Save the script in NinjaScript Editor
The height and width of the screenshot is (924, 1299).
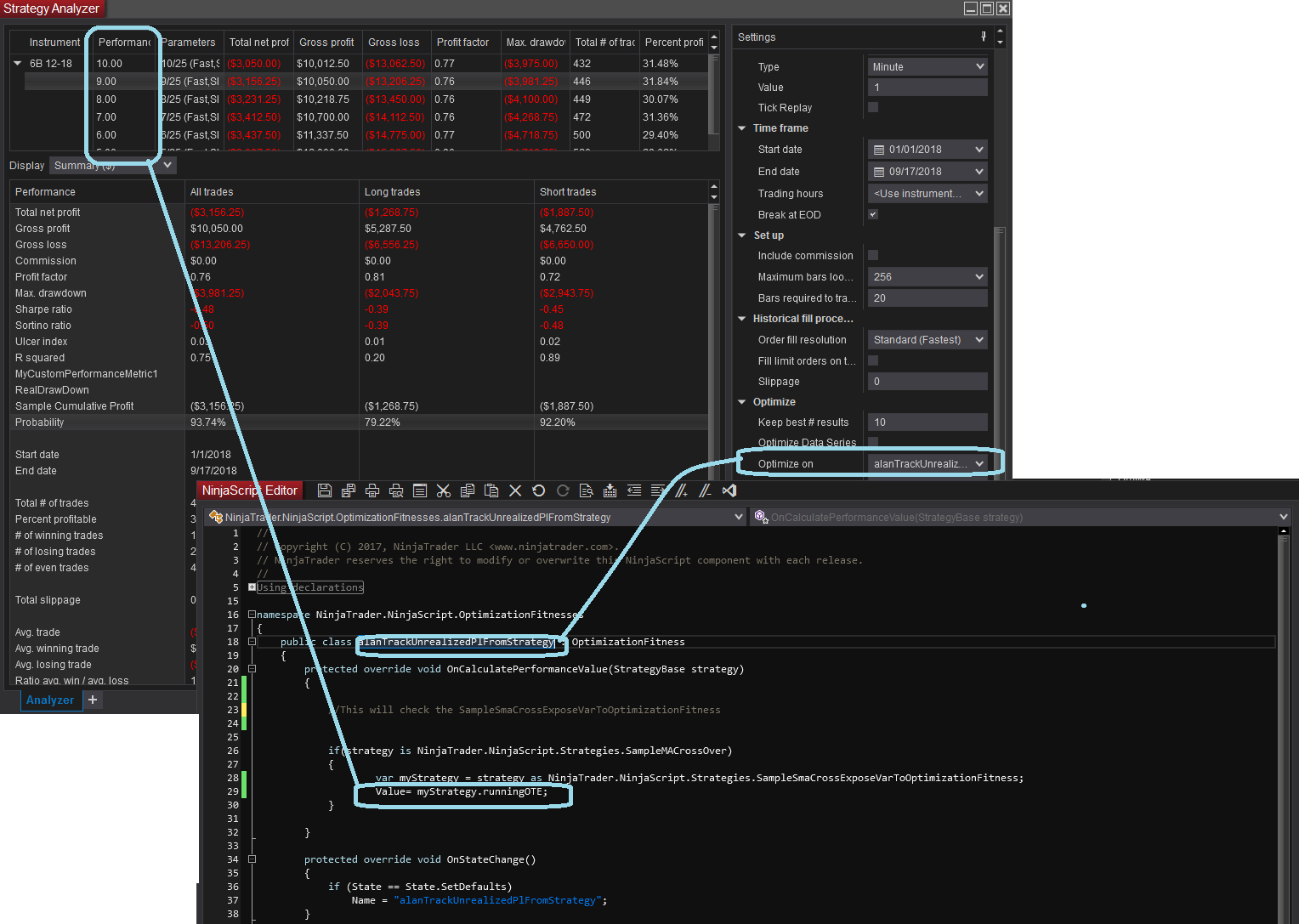click(325, 490)
